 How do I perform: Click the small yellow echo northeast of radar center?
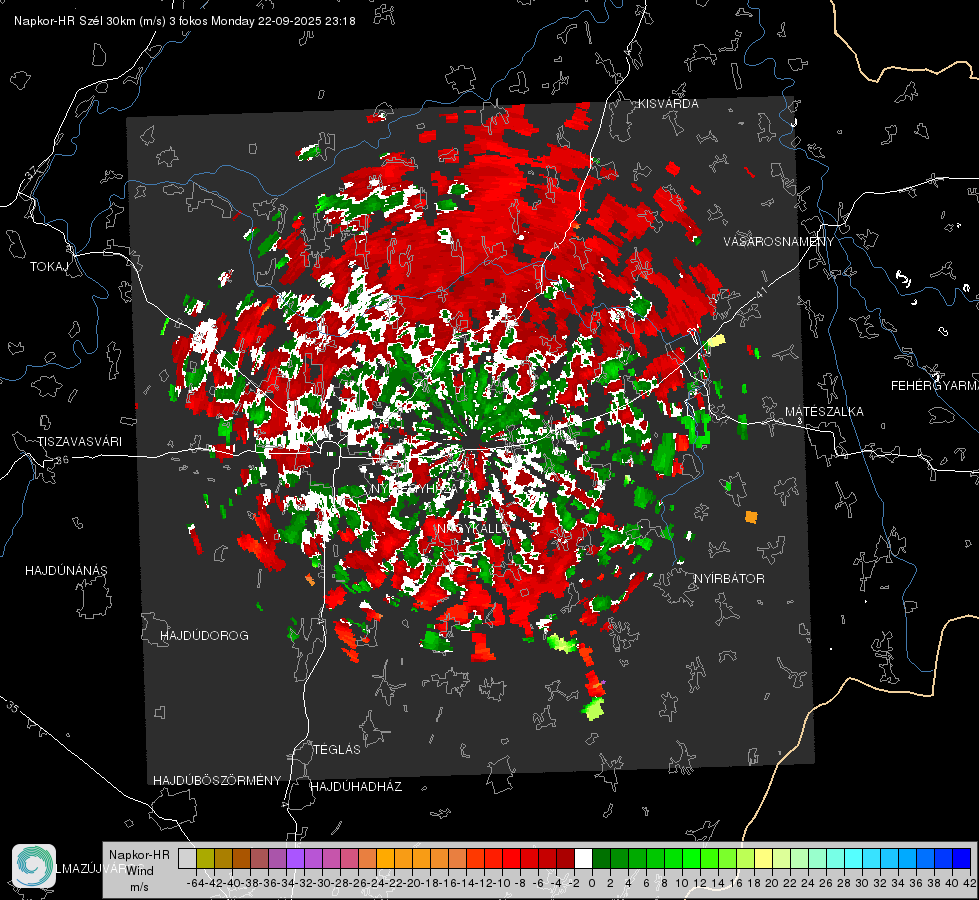716,340
